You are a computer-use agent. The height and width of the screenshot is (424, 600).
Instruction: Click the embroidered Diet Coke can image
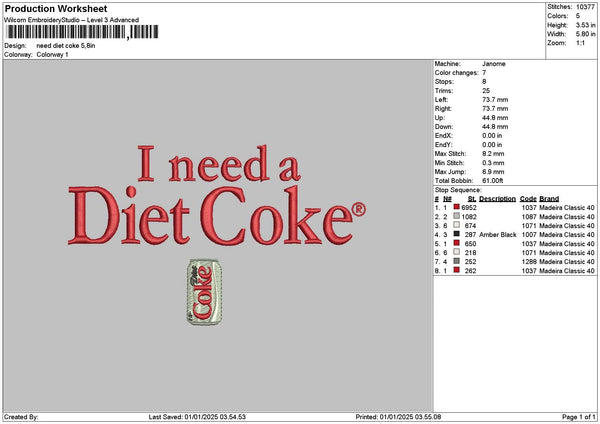click(204, 292)
